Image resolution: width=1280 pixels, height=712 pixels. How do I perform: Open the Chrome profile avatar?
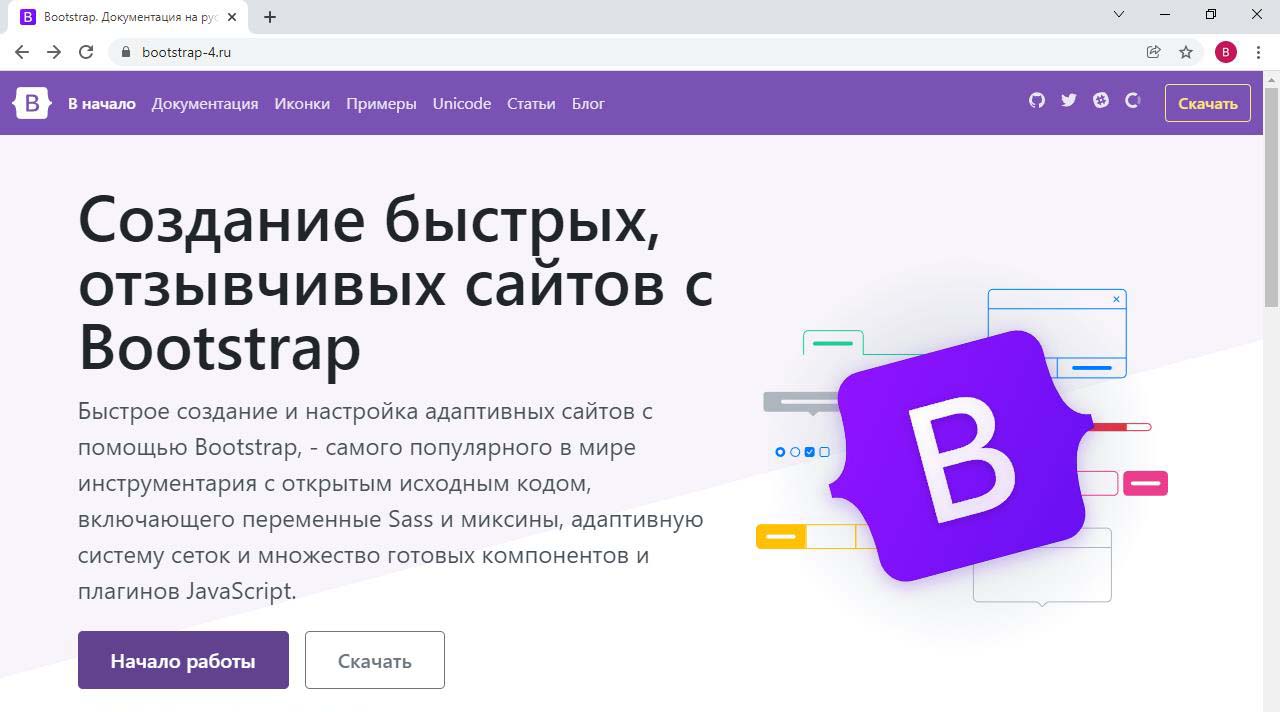coord(1226,52)
